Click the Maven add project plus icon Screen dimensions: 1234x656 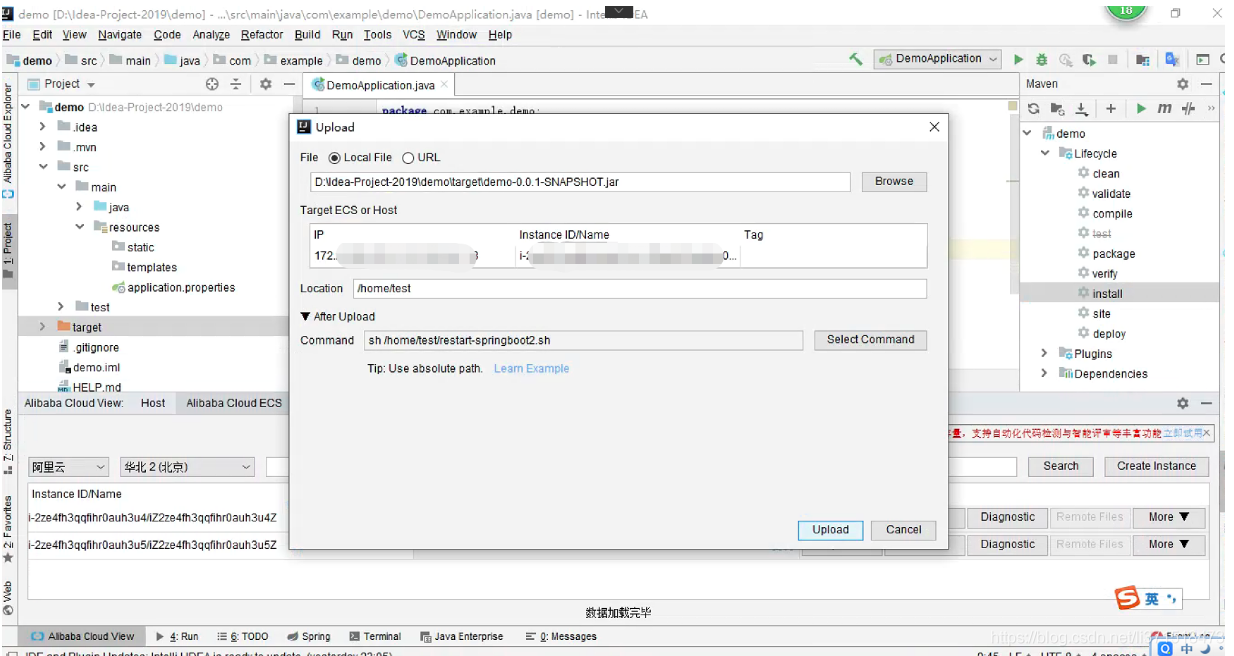[x=1110, y=108]
